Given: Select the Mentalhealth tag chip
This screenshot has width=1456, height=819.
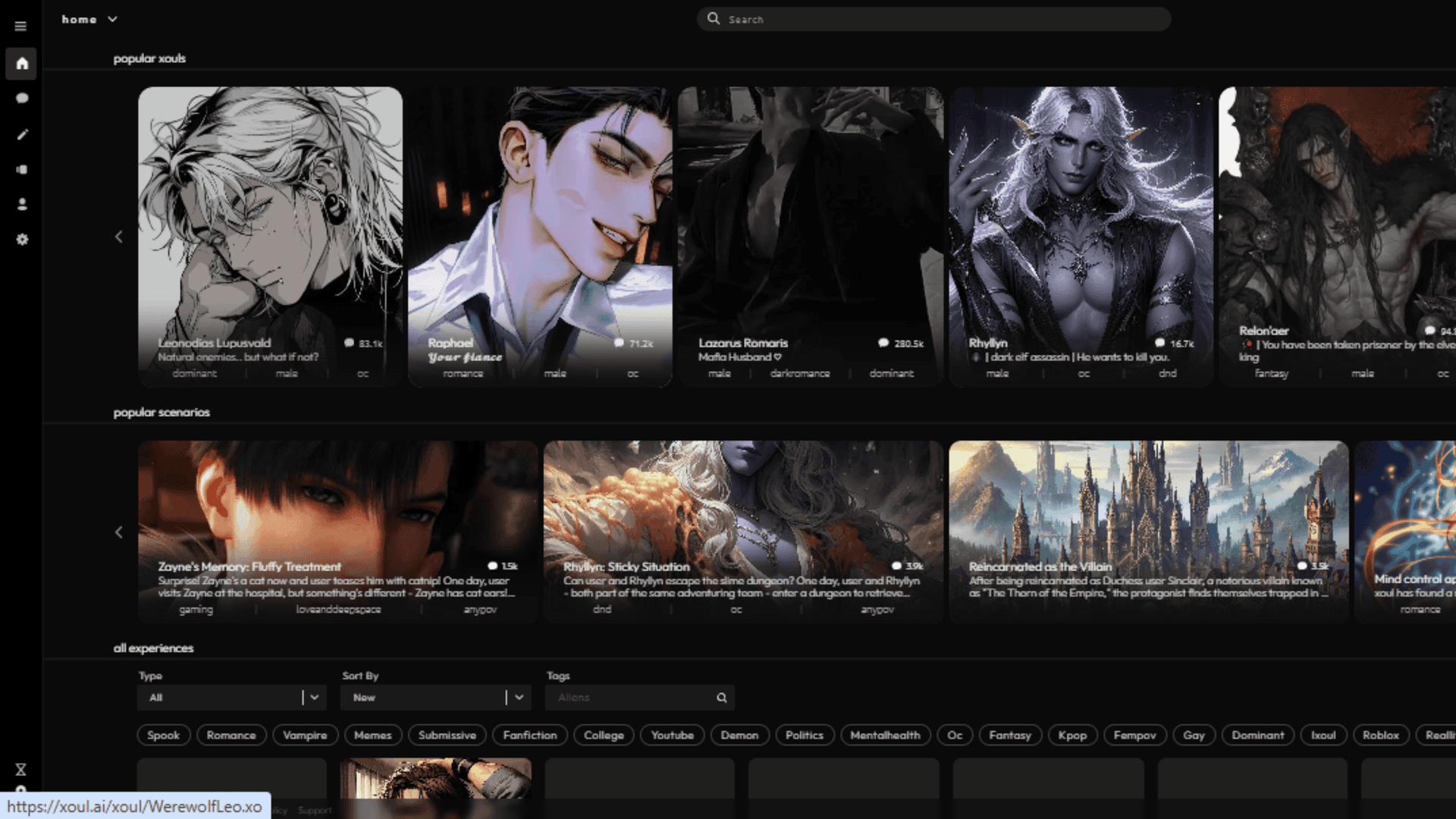Looking at the screenshot, I should (885, 735).
